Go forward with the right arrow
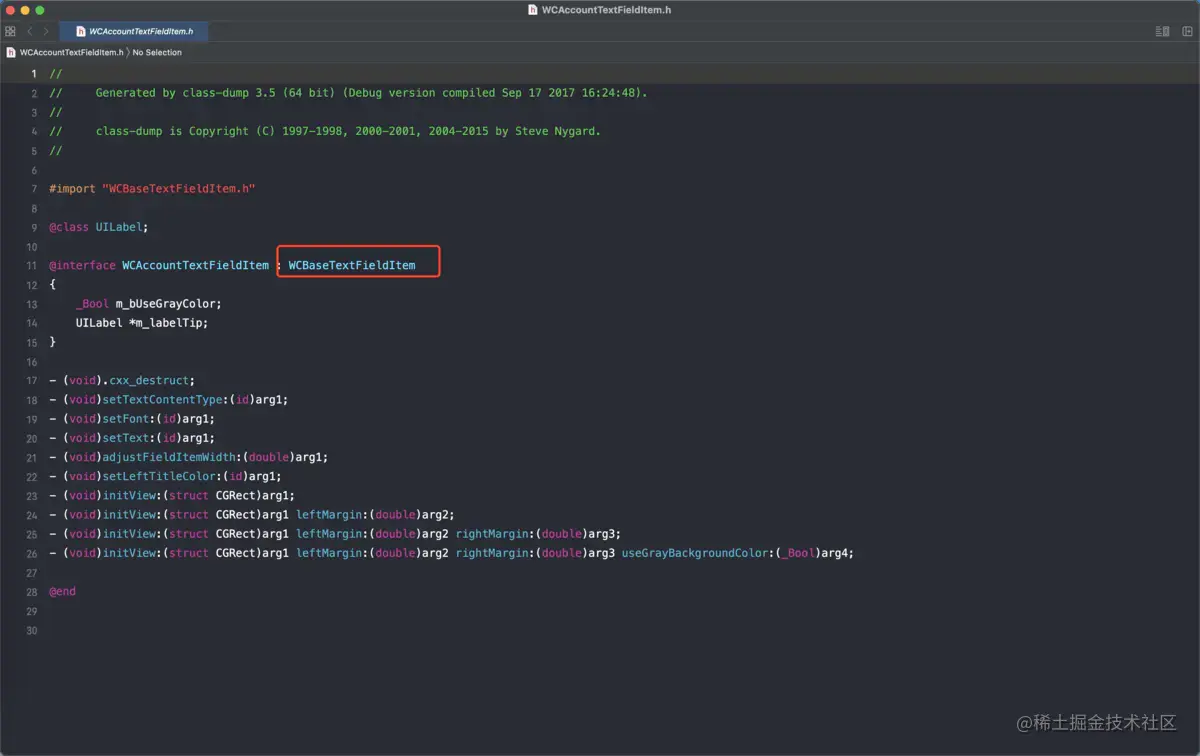The width and height of the screenshot is (1200, 756). 45,31
